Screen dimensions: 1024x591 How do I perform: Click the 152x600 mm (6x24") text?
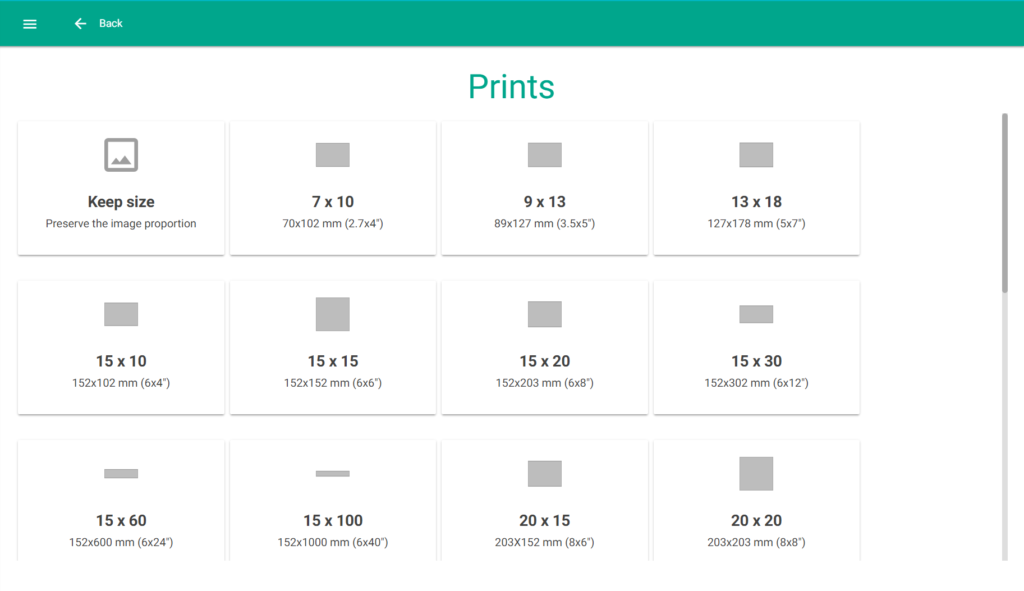pyautogui.click(x=121, y=542)
